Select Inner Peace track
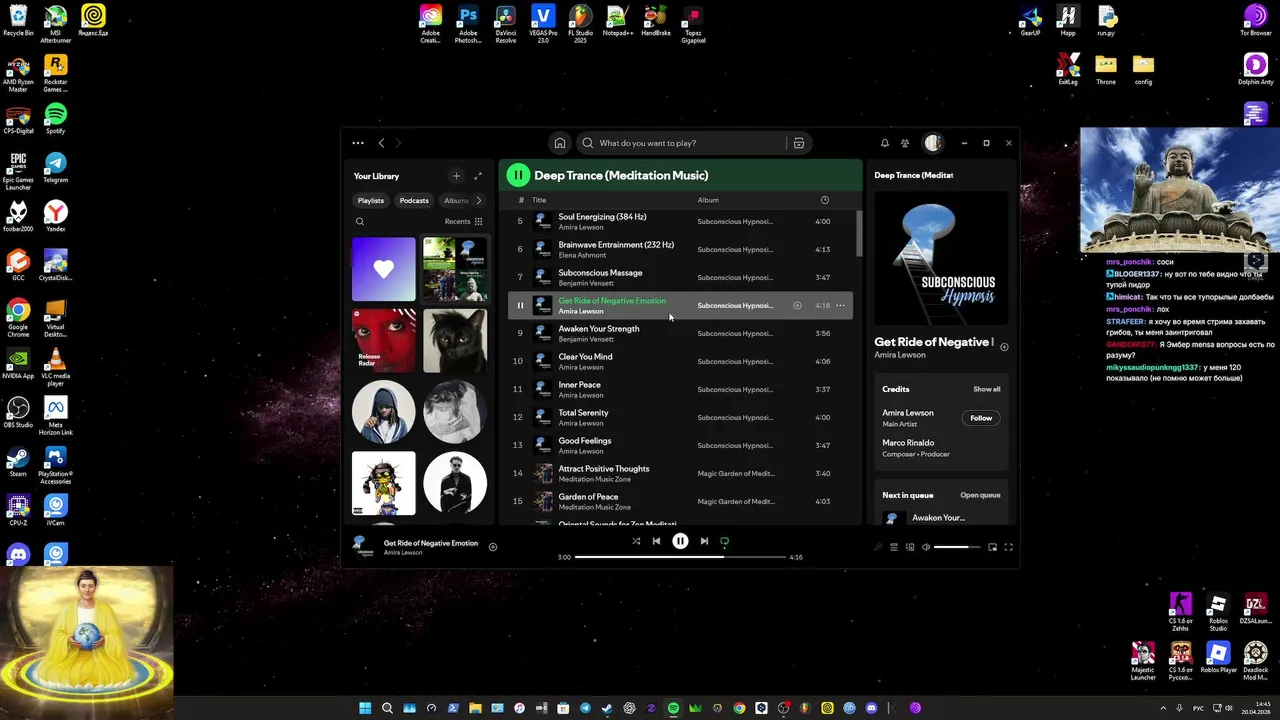The image size is (1280, 720). click(x=680, y=389)
